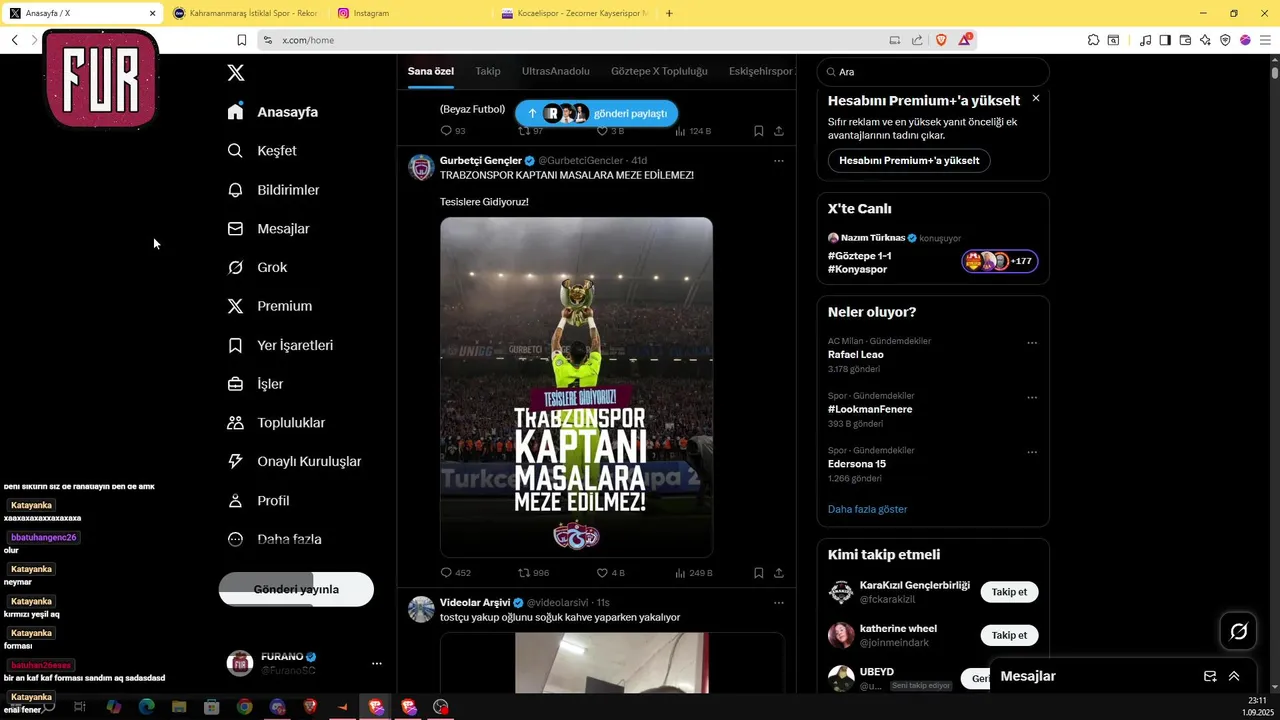Switch to Eskişehirspor tab
This screenshot has width=1280, height=720.
[x=761, y=72]
